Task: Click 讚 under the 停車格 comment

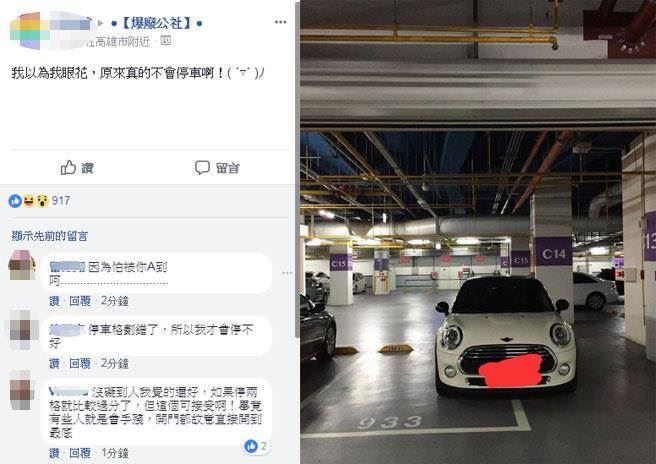Action: (x=54, y=363)
